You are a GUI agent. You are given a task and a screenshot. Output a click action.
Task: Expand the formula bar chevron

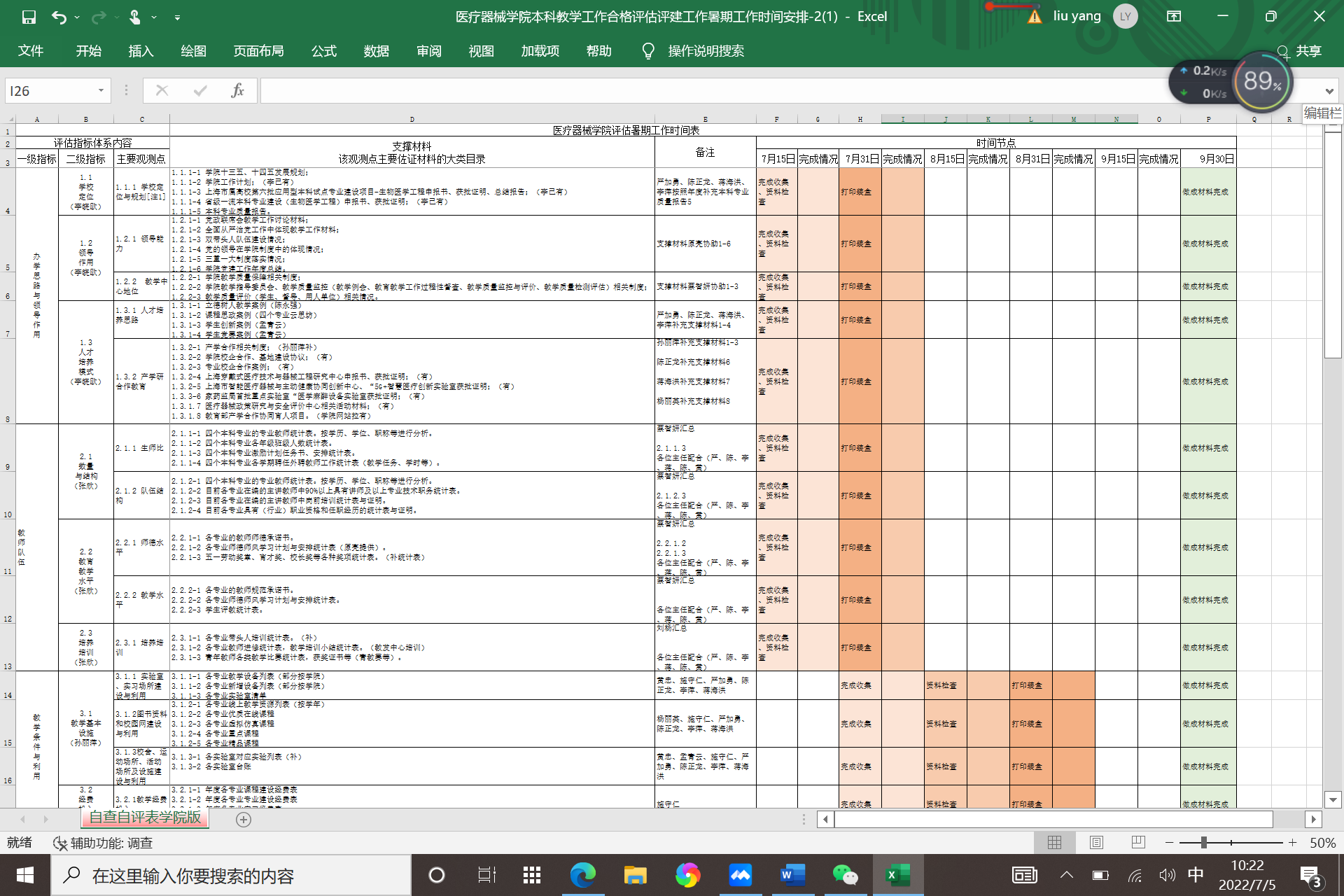[1329, 91]
